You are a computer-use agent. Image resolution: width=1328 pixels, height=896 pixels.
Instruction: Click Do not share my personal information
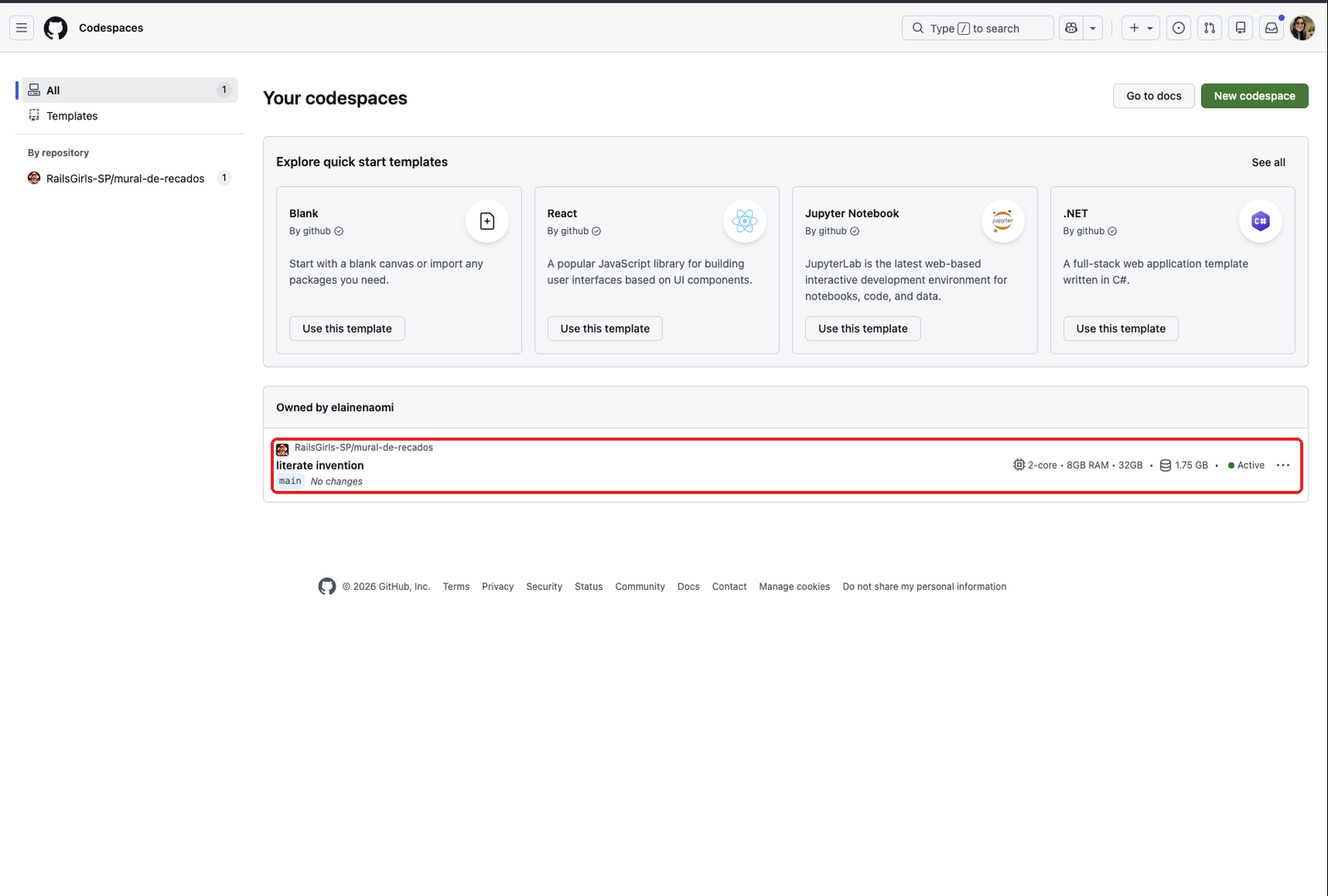tap(924, 587)
